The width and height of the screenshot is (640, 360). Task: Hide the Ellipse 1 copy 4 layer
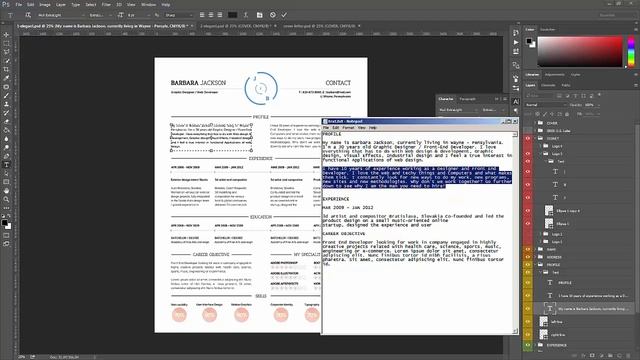click(528, 211)
